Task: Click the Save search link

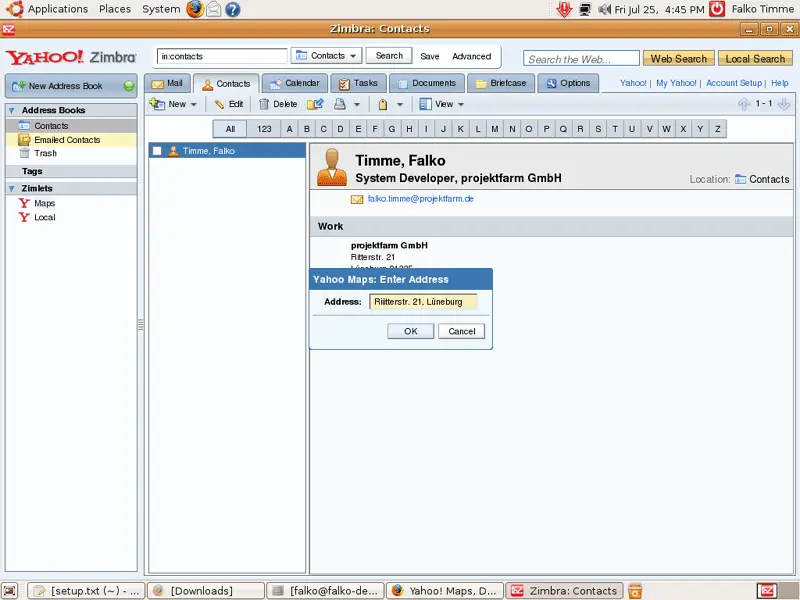Action: click(430, 56)
